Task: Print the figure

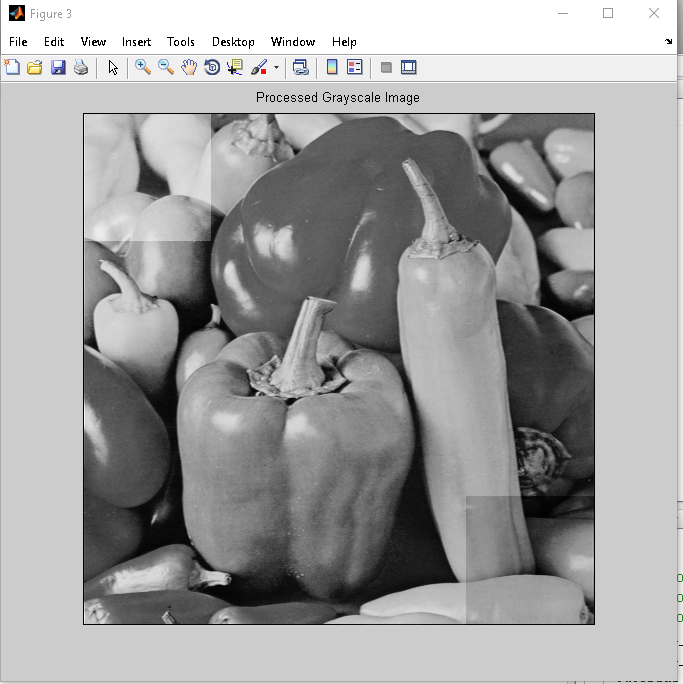Action: pos(81,68)
